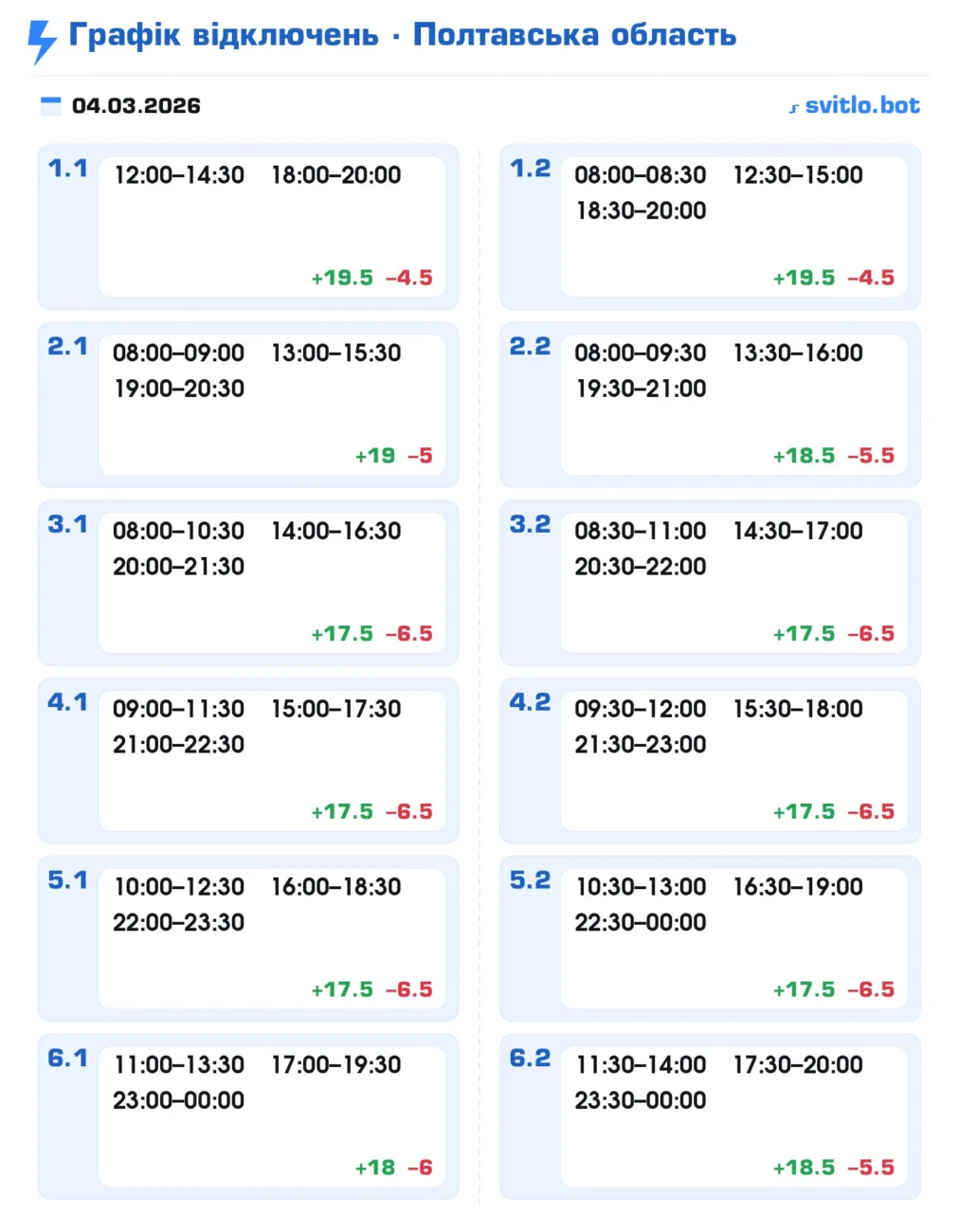The width and height of the screenshot is (958, 1232).
Task: Click the 4.1 queue label
Action: (x=67, y=702)
